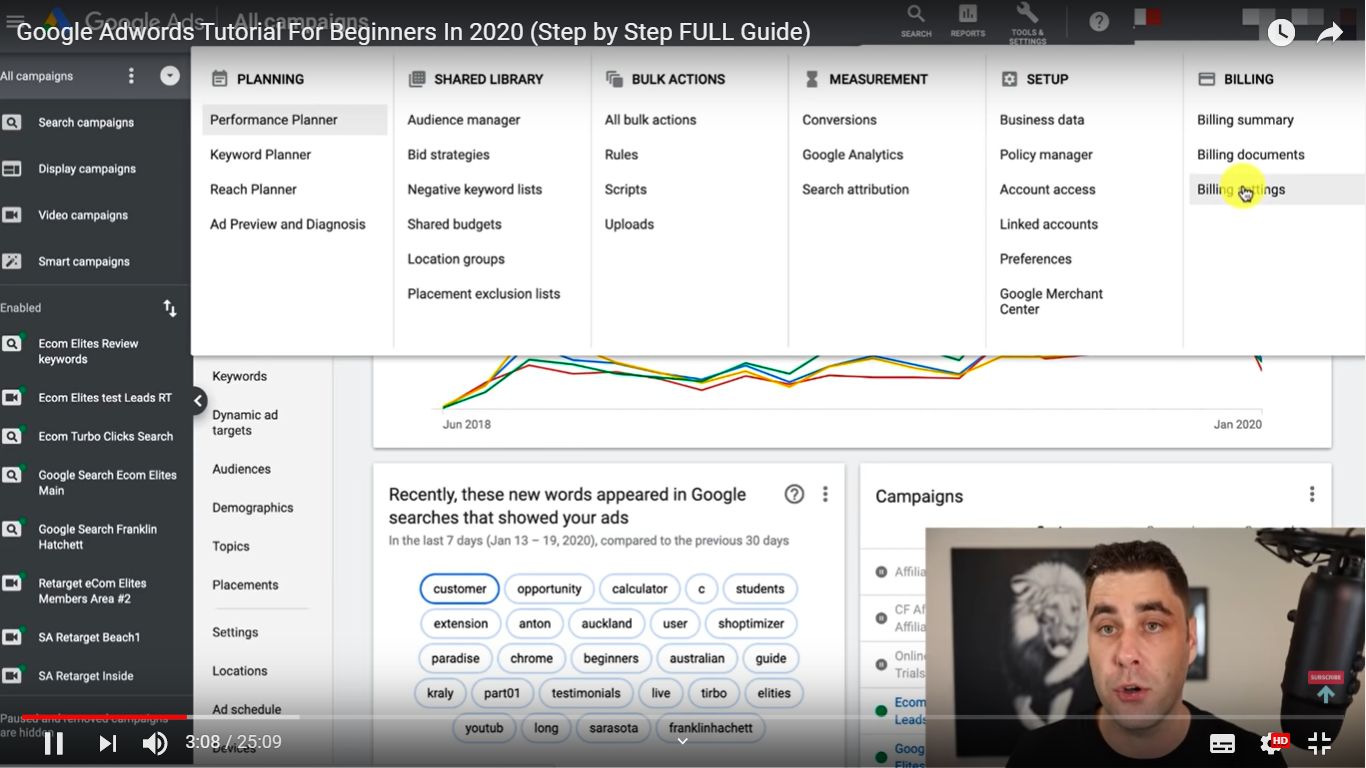This screenshot has width=1366, height=768.
Task: Click the 'customer' word chip
Action: coord(460,589)
